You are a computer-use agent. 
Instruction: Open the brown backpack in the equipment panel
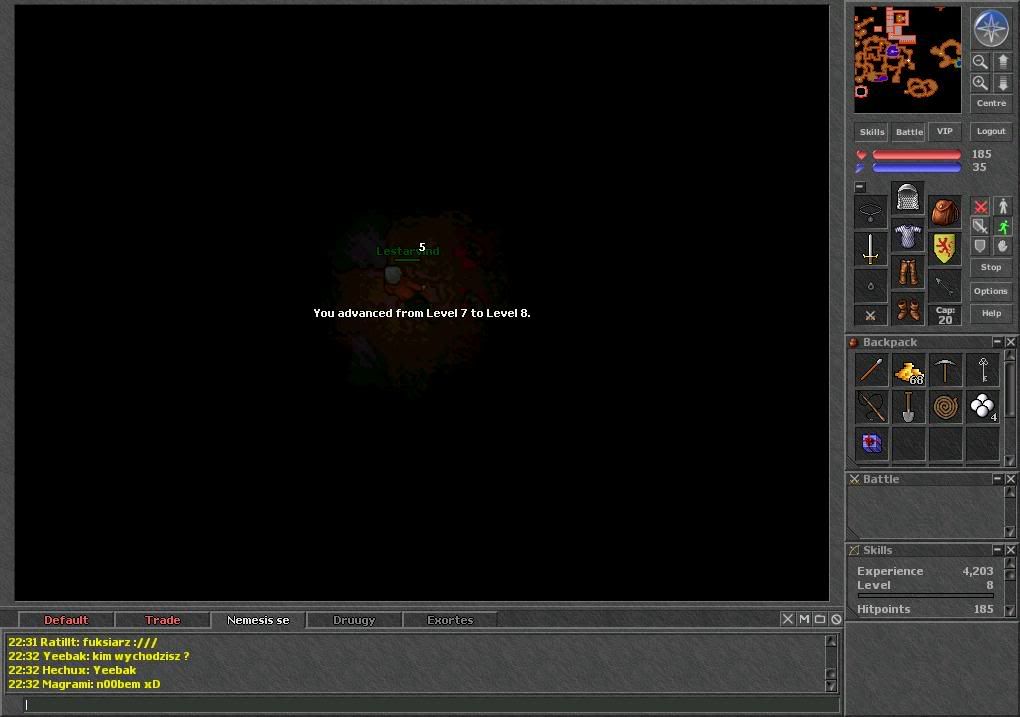coord(945,212)
